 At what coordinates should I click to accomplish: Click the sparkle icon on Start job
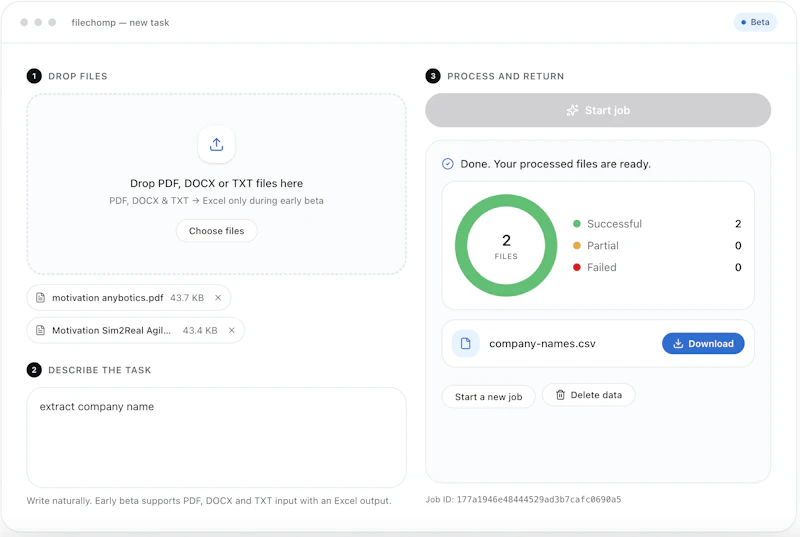[x=572, y=110]
